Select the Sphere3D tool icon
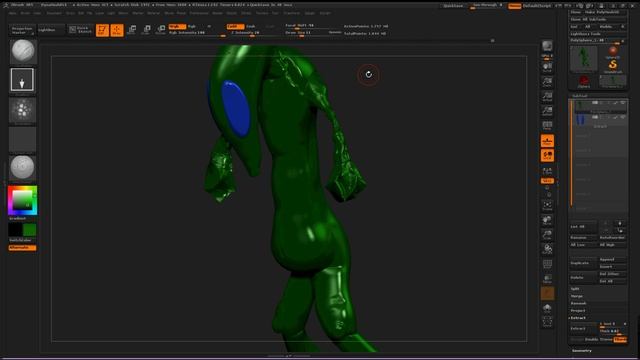The height and width of the screenshot is (360, 640). (x=613, y=51)
